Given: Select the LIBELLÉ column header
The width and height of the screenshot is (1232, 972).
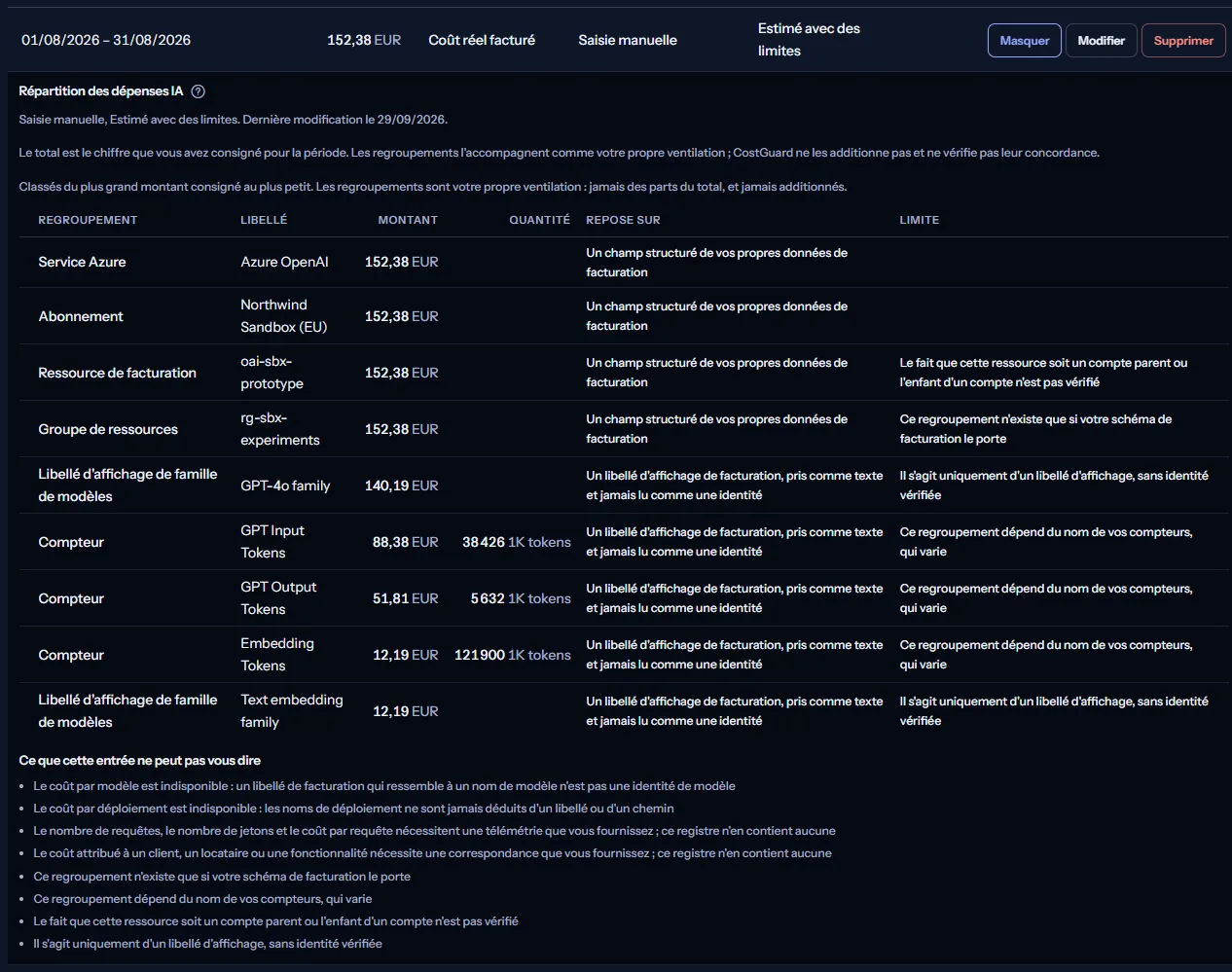Looking at the screenshot, I should pos(264,220).
